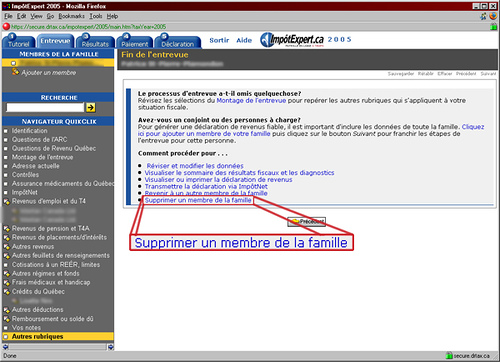Click the red stop icon beside the URL
Image resolution: width=500 pixels, height=362 pixels.
click(6, 26)
